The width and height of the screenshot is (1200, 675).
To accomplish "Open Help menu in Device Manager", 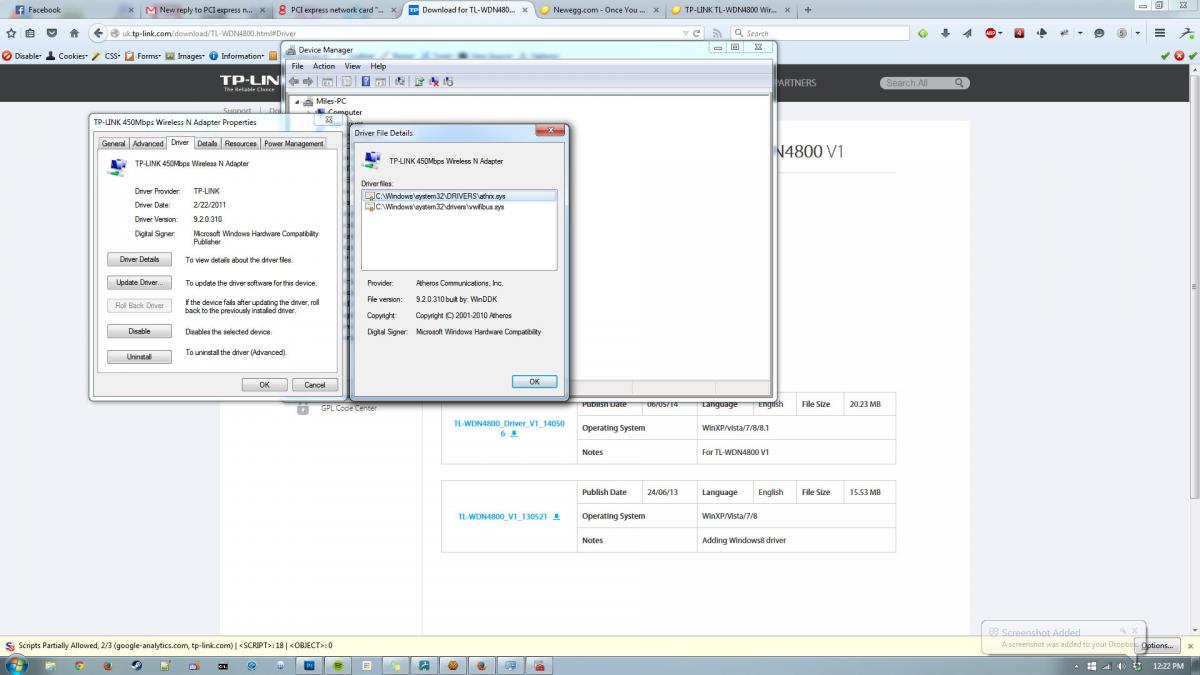I will pyautogui.click(x=378, y=66).
